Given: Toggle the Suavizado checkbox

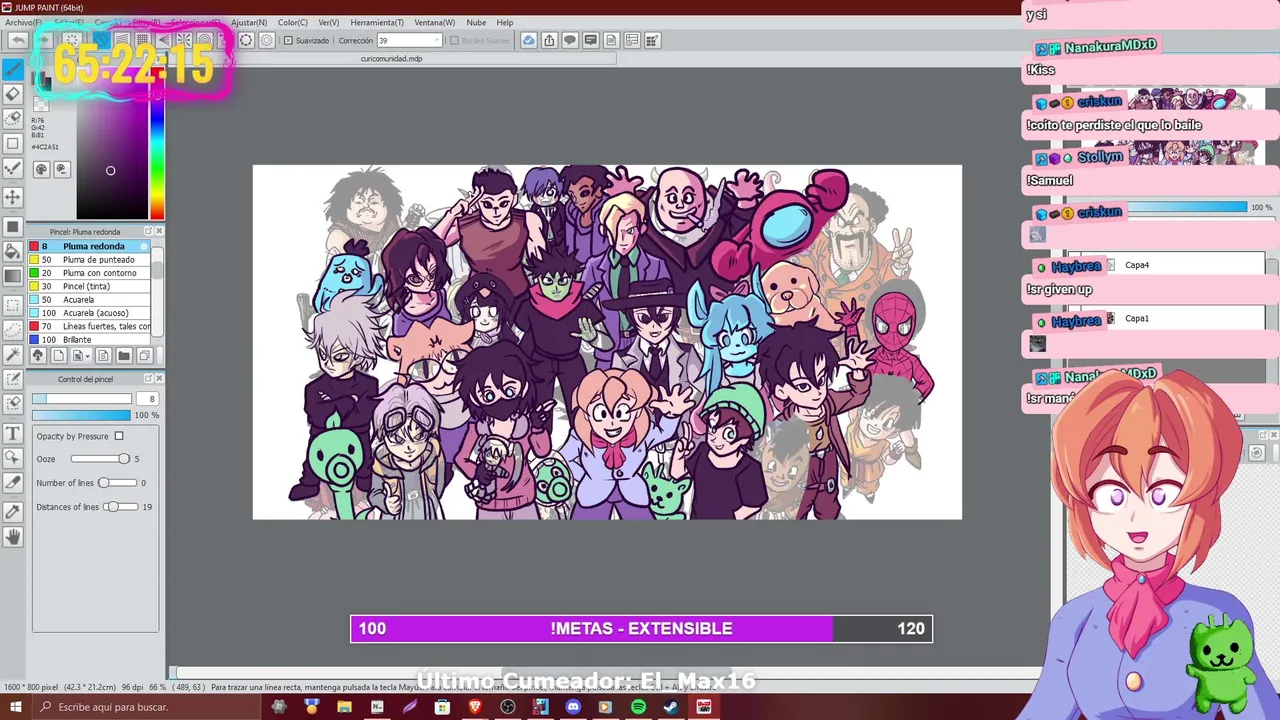Looking at the screenshot, I should point(288,40).
